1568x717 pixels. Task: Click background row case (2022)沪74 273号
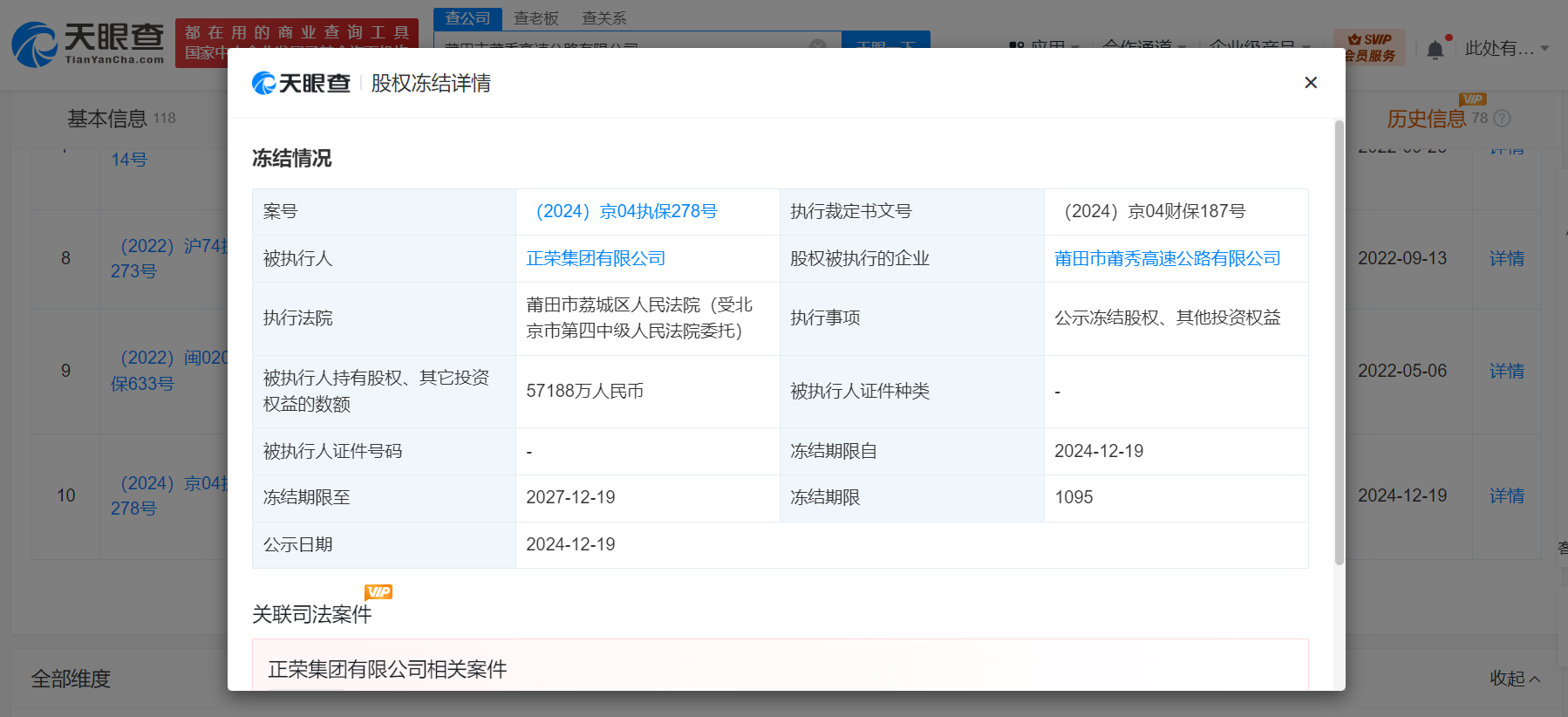tap(169, 258)
